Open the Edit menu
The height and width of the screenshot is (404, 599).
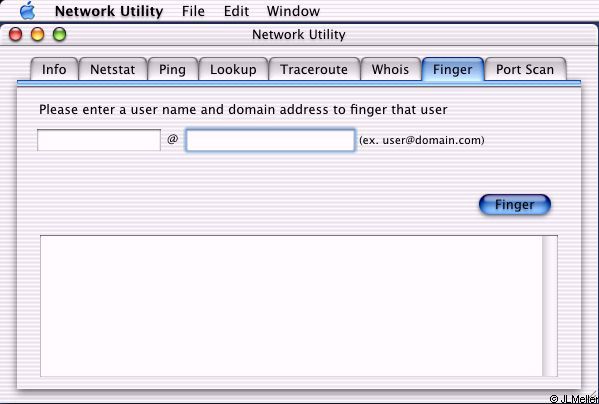(x=236, y=11)
